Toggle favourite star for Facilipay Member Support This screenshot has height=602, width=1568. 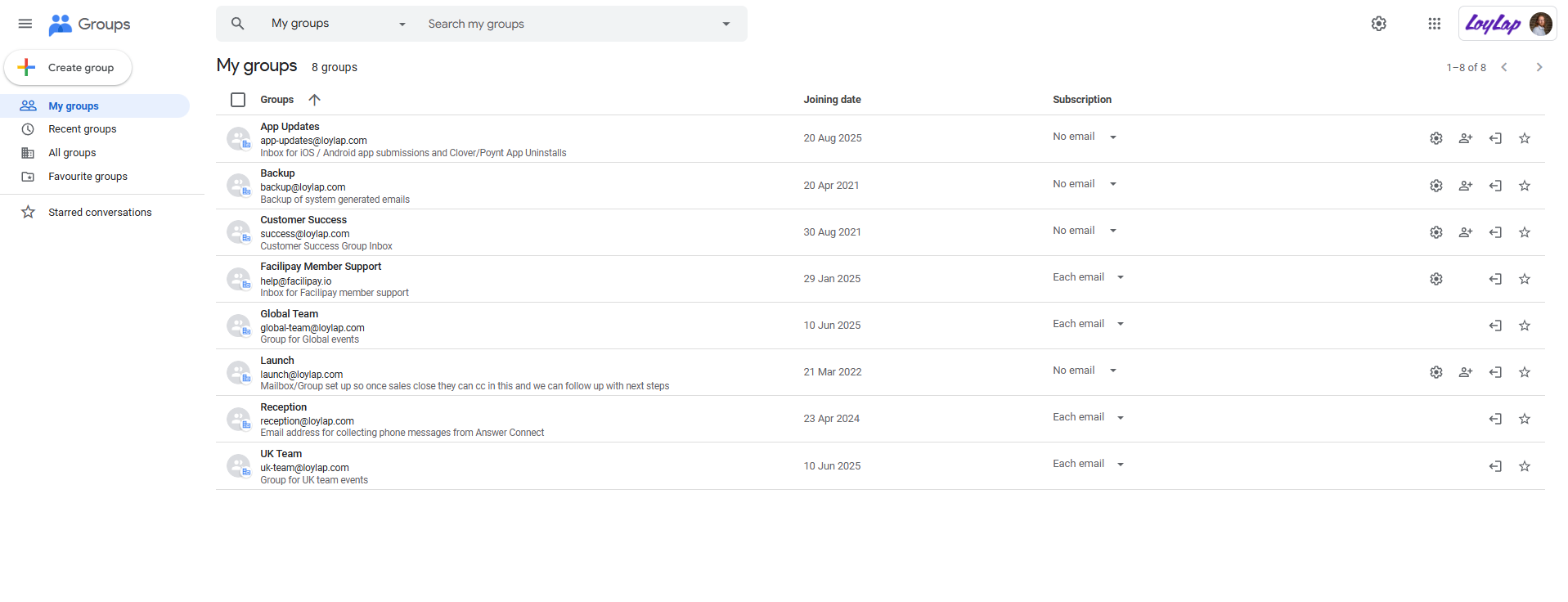1524,279
